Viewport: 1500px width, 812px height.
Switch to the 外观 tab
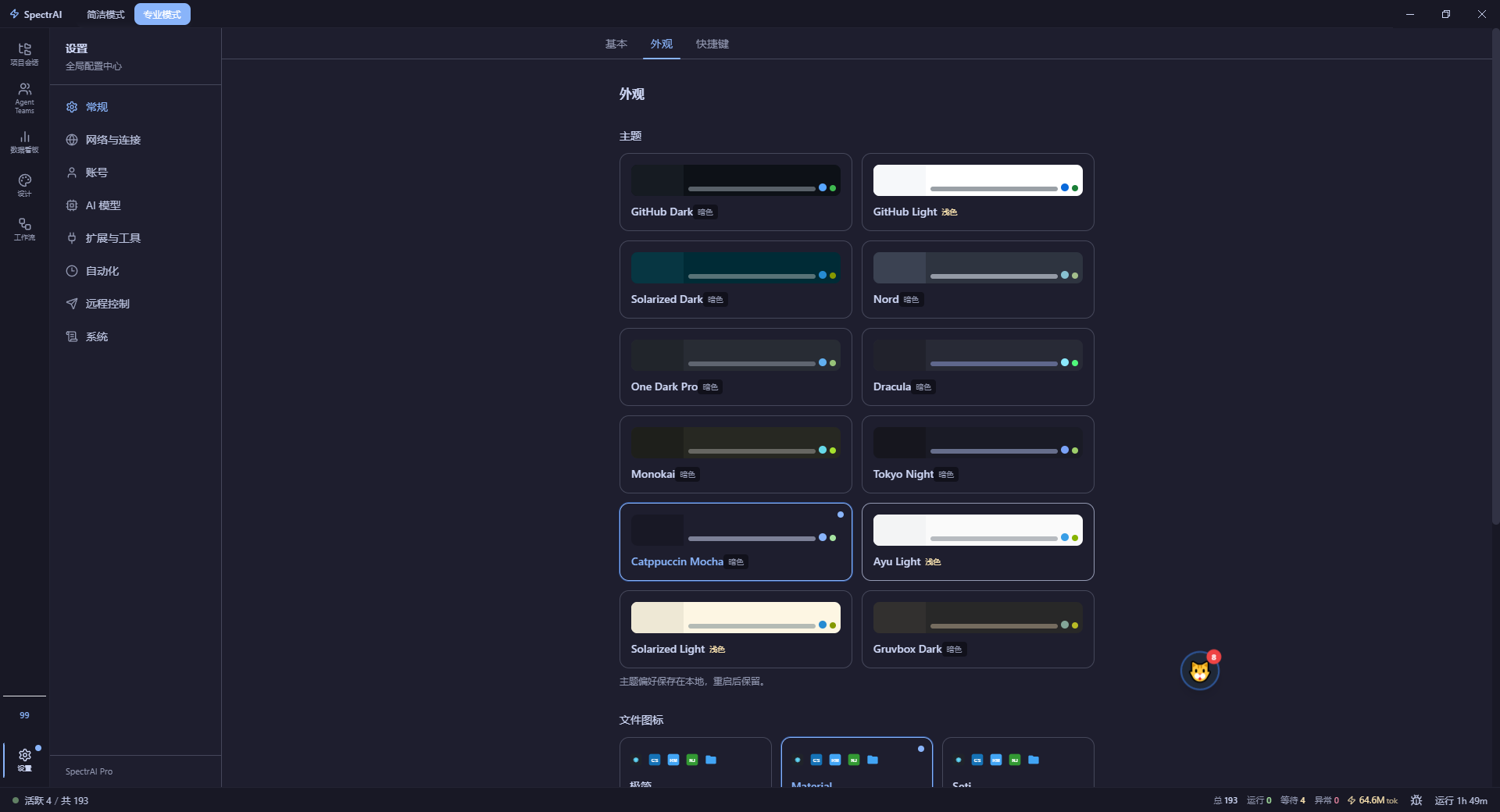click(x=662, y=44)
